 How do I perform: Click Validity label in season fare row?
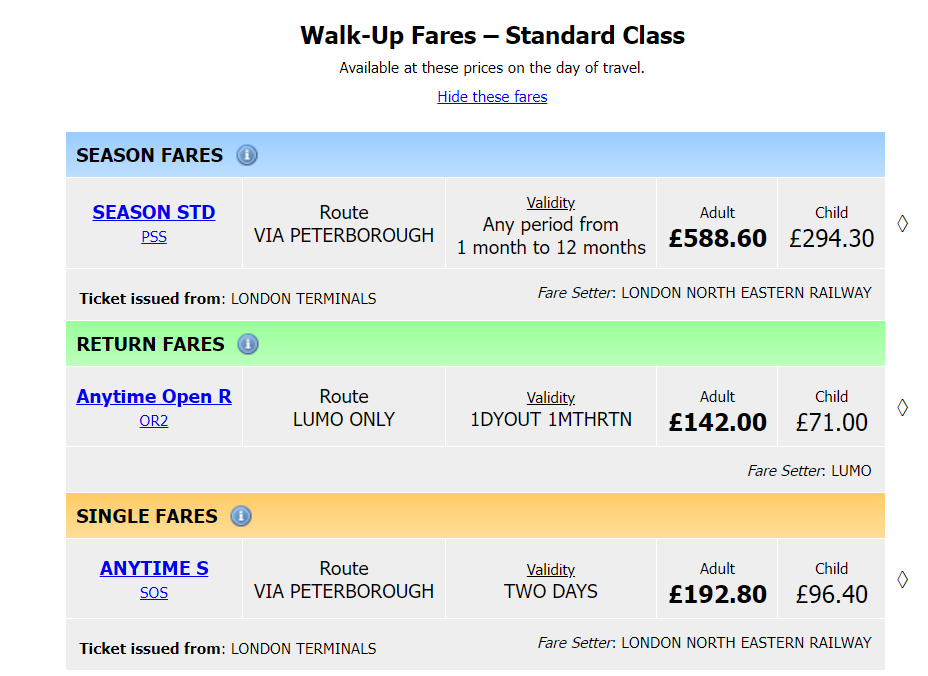[x=551, y=202]
